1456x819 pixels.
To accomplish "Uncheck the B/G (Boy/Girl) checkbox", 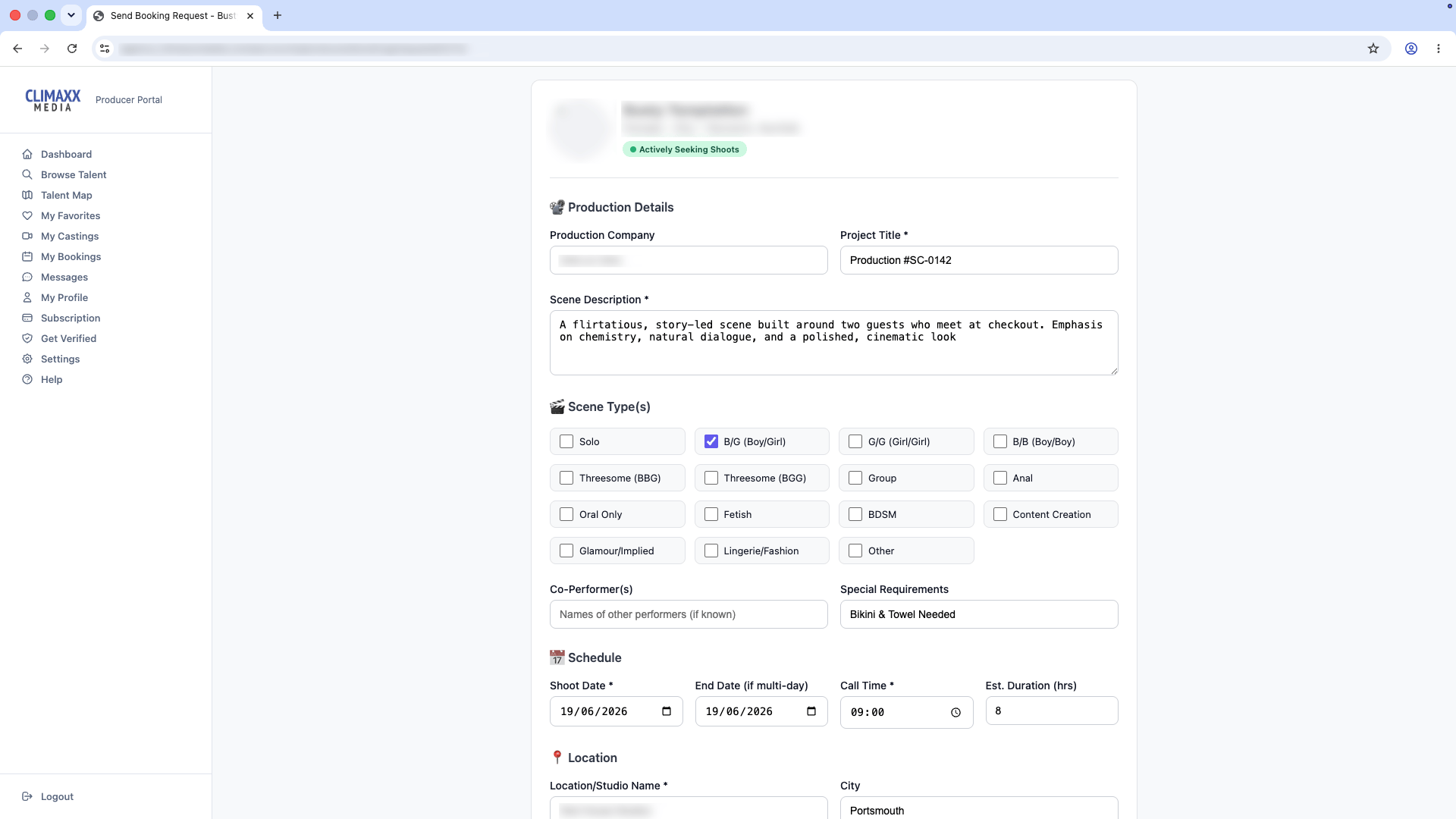I will (711, 441).
